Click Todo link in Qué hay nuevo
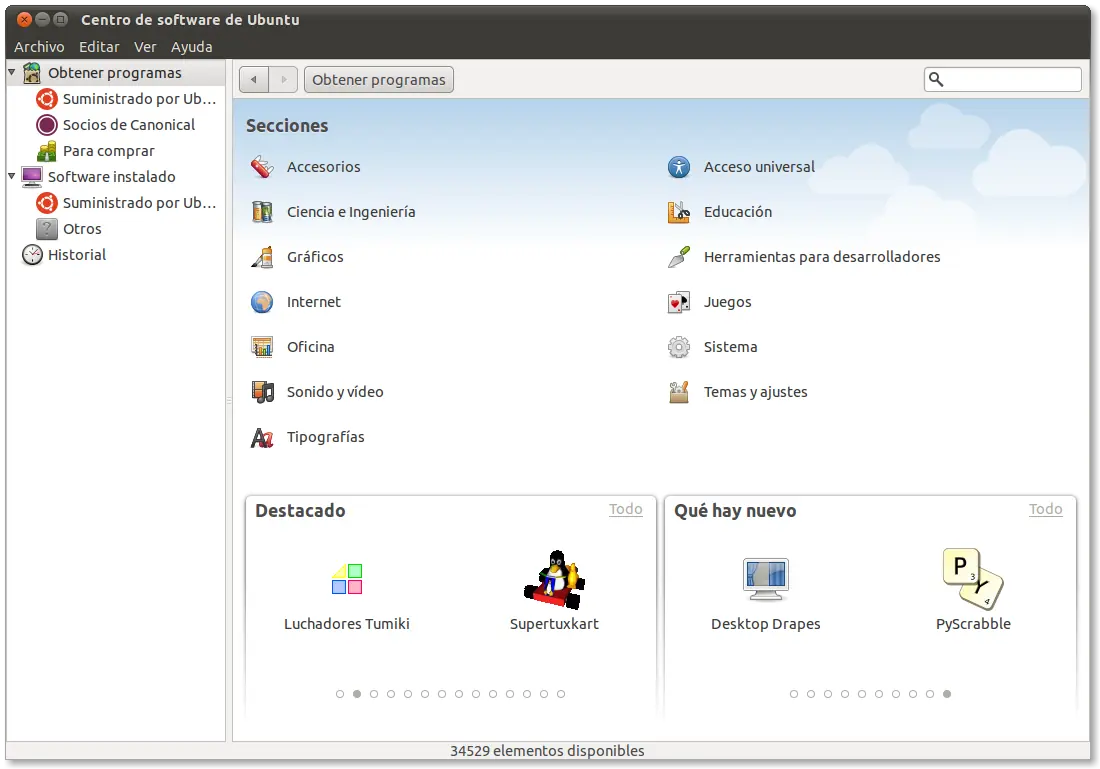Image resolution: width=1100 pixels, height=769 pixels. (1045, 509)
